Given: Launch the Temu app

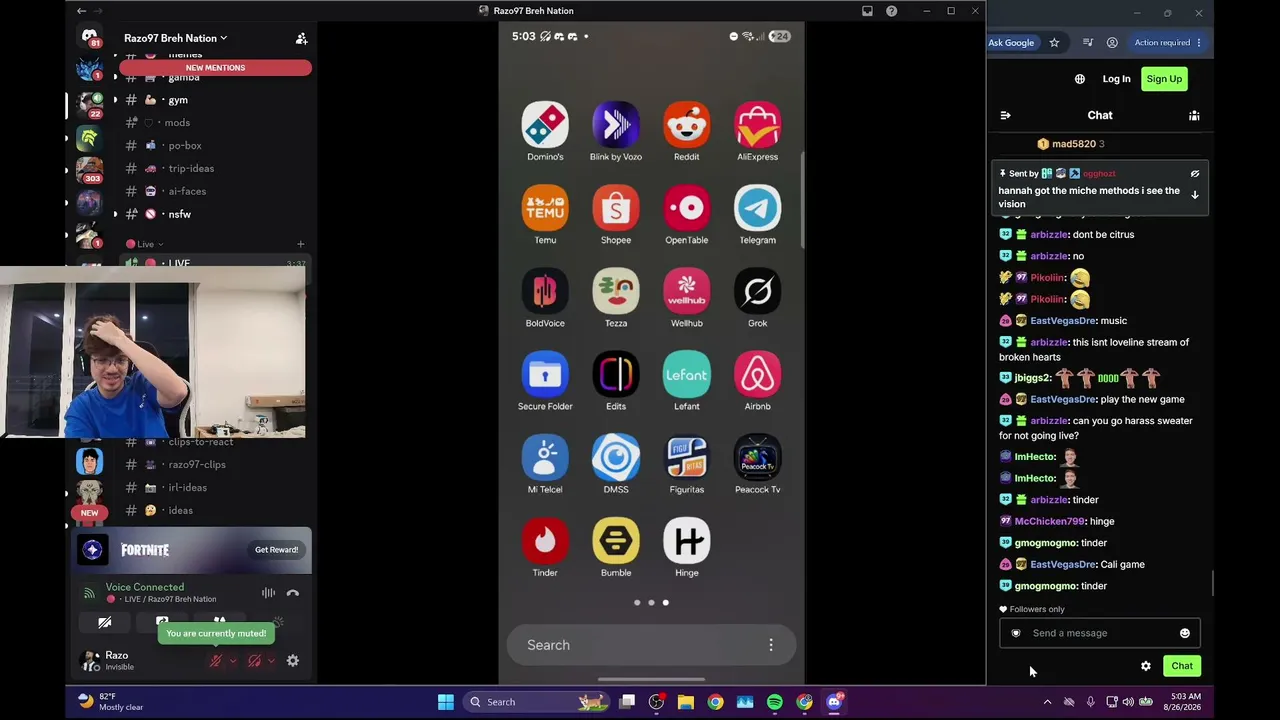Looking at the screenshot, I should click(x=545, y=209).
